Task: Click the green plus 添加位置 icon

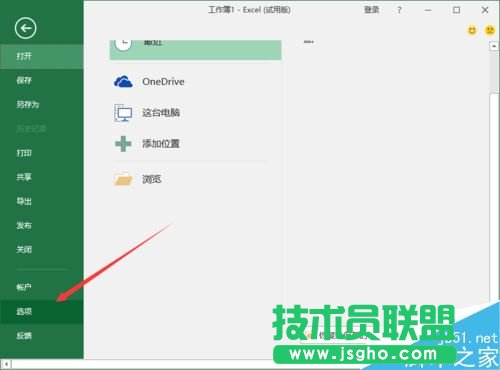Action: pyautogui.click(x=123, y=144)
